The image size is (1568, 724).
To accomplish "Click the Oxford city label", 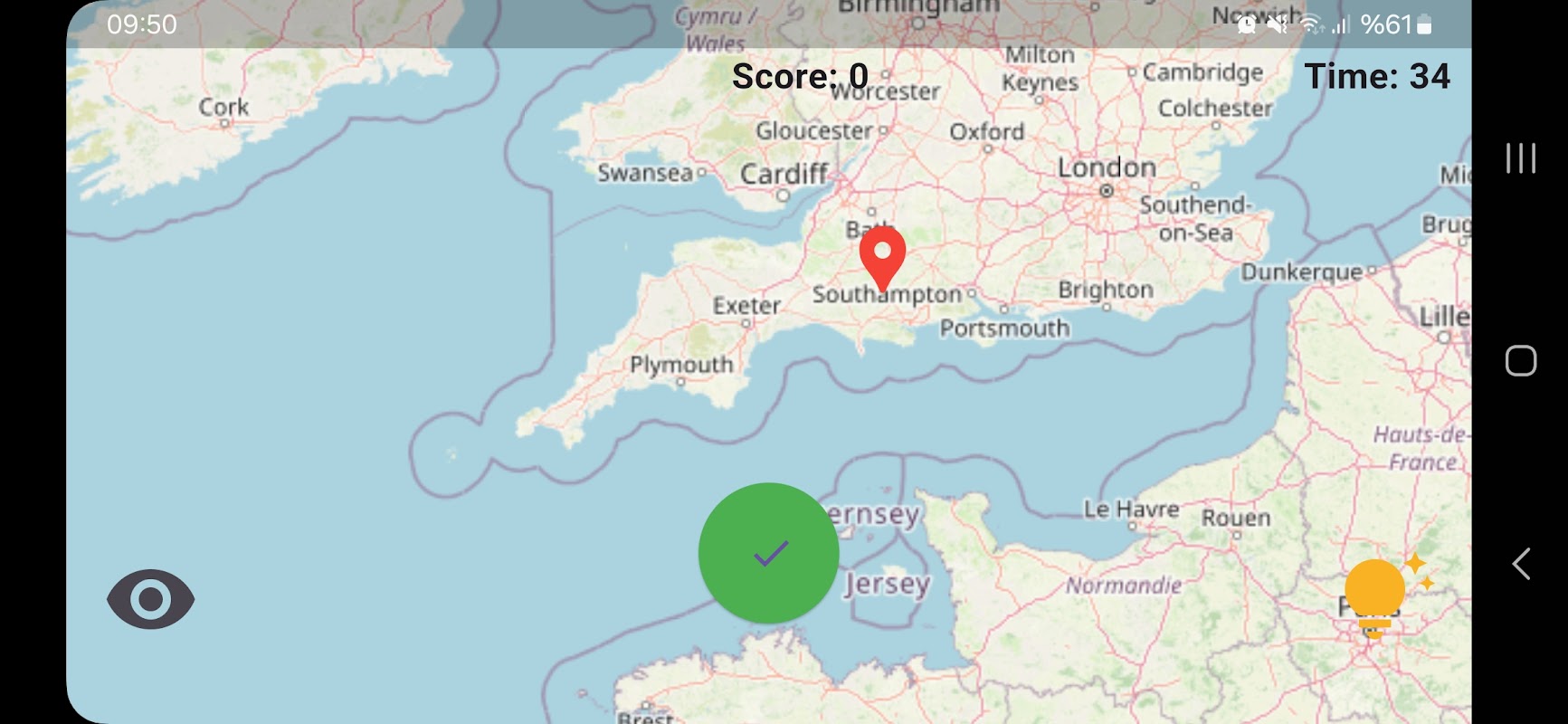I will [986, 131].
